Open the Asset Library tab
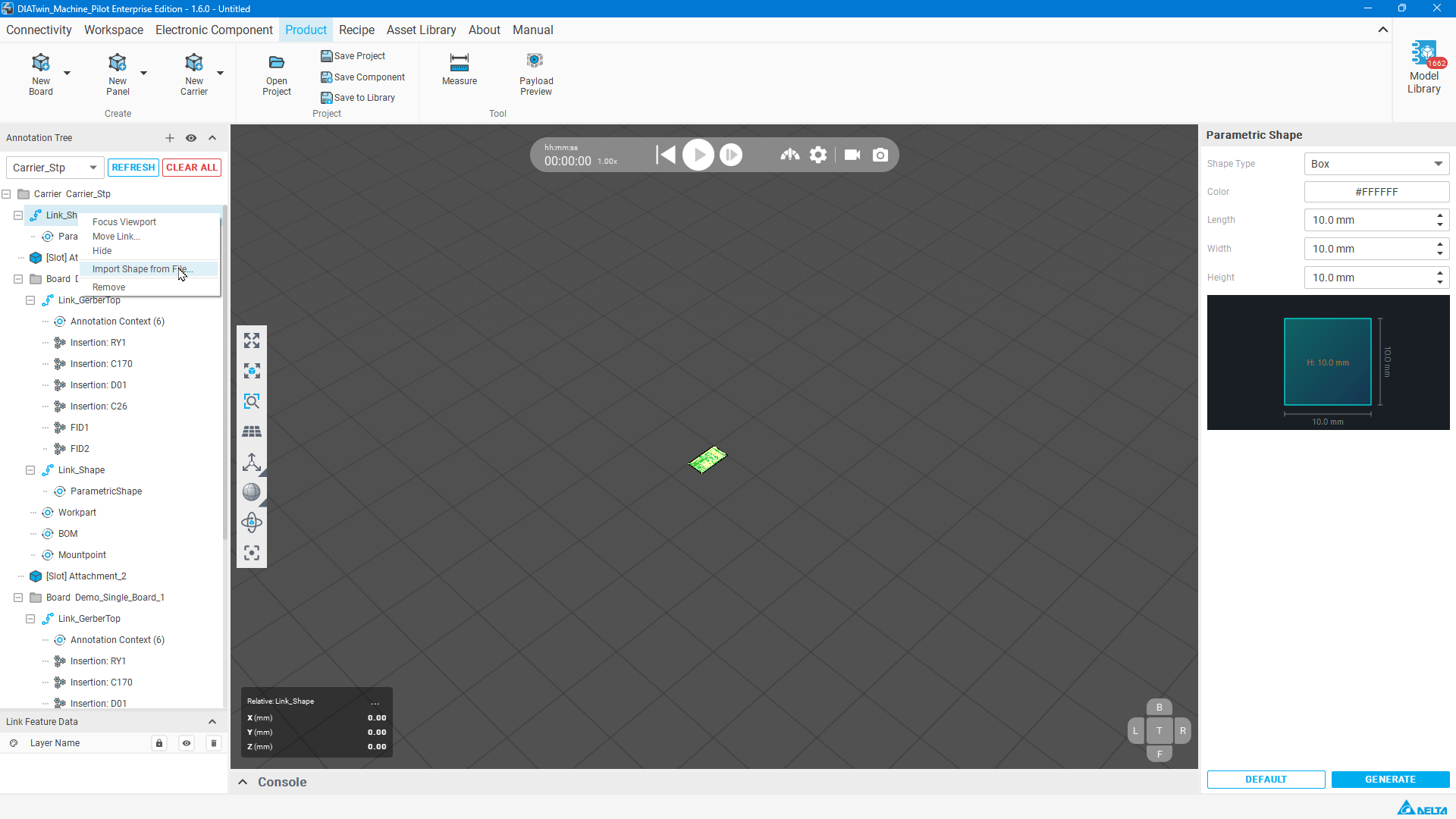 coord(421,30)
